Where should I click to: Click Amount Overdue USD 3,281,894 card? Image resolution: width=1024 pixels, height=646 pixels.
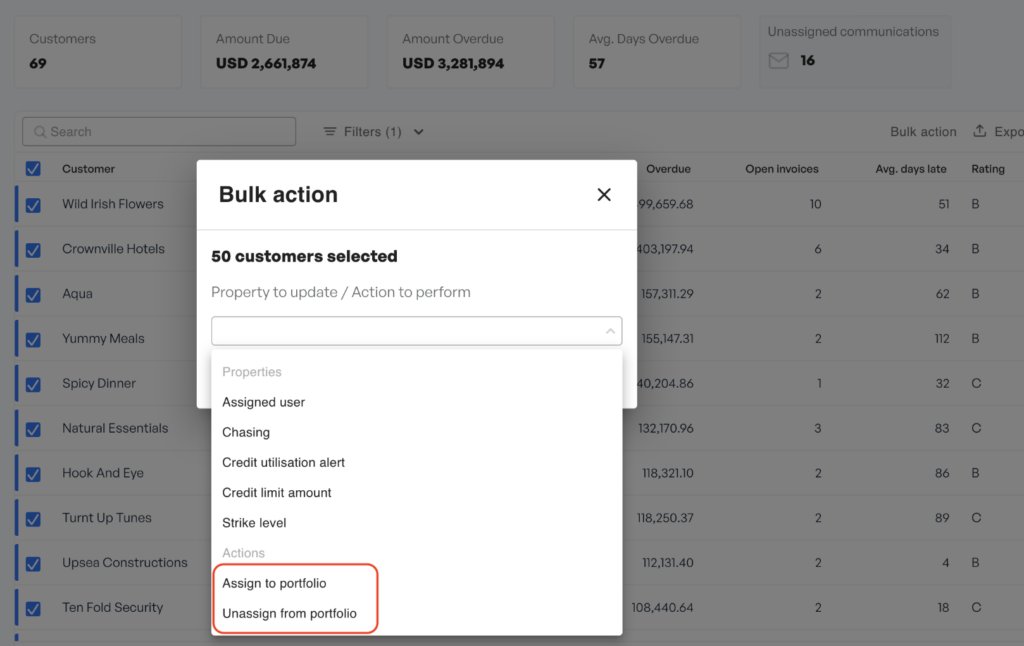[x=471, y=52]
